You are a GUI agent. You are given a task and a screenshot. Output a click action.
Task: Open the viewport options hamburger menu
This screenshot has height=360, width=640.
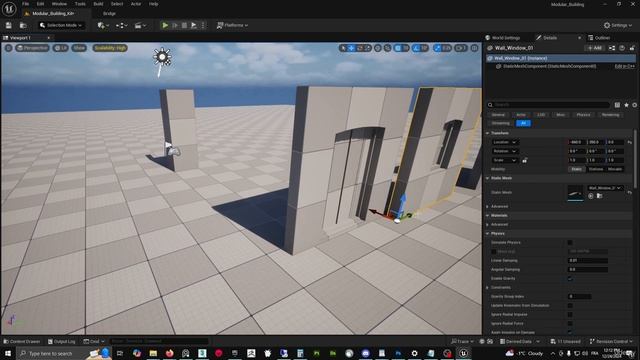pos(9,48)
